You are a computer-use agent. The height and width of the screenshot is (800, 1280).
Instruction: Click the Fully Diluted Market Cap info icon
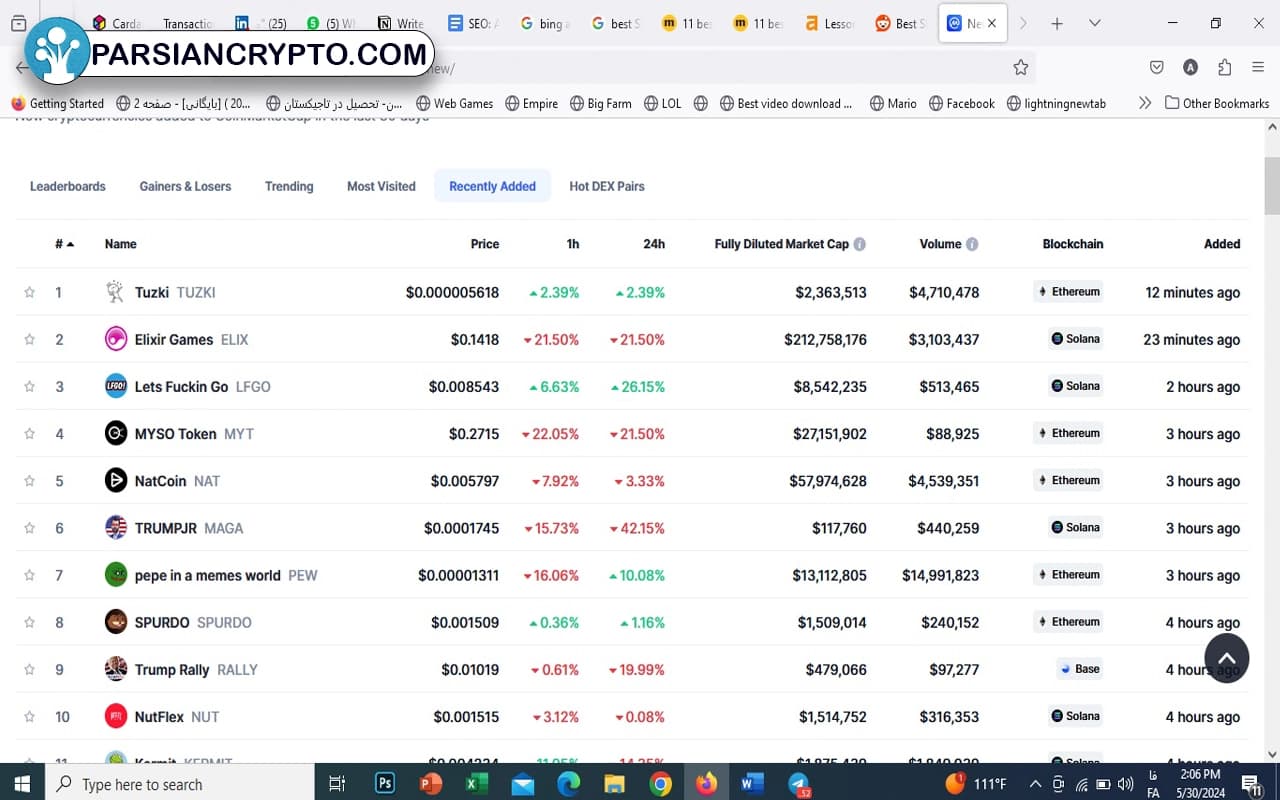point(859,244)
